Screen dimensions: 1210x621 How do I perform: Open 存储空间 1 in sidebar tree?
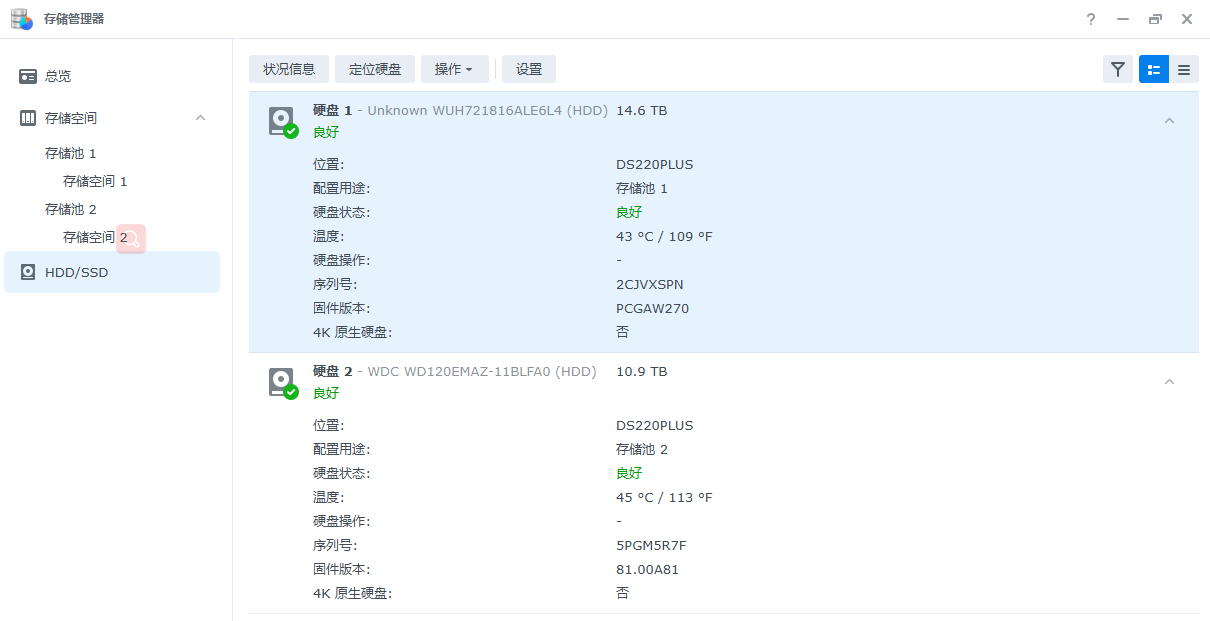pyautogui.click(x=95, y=182)
